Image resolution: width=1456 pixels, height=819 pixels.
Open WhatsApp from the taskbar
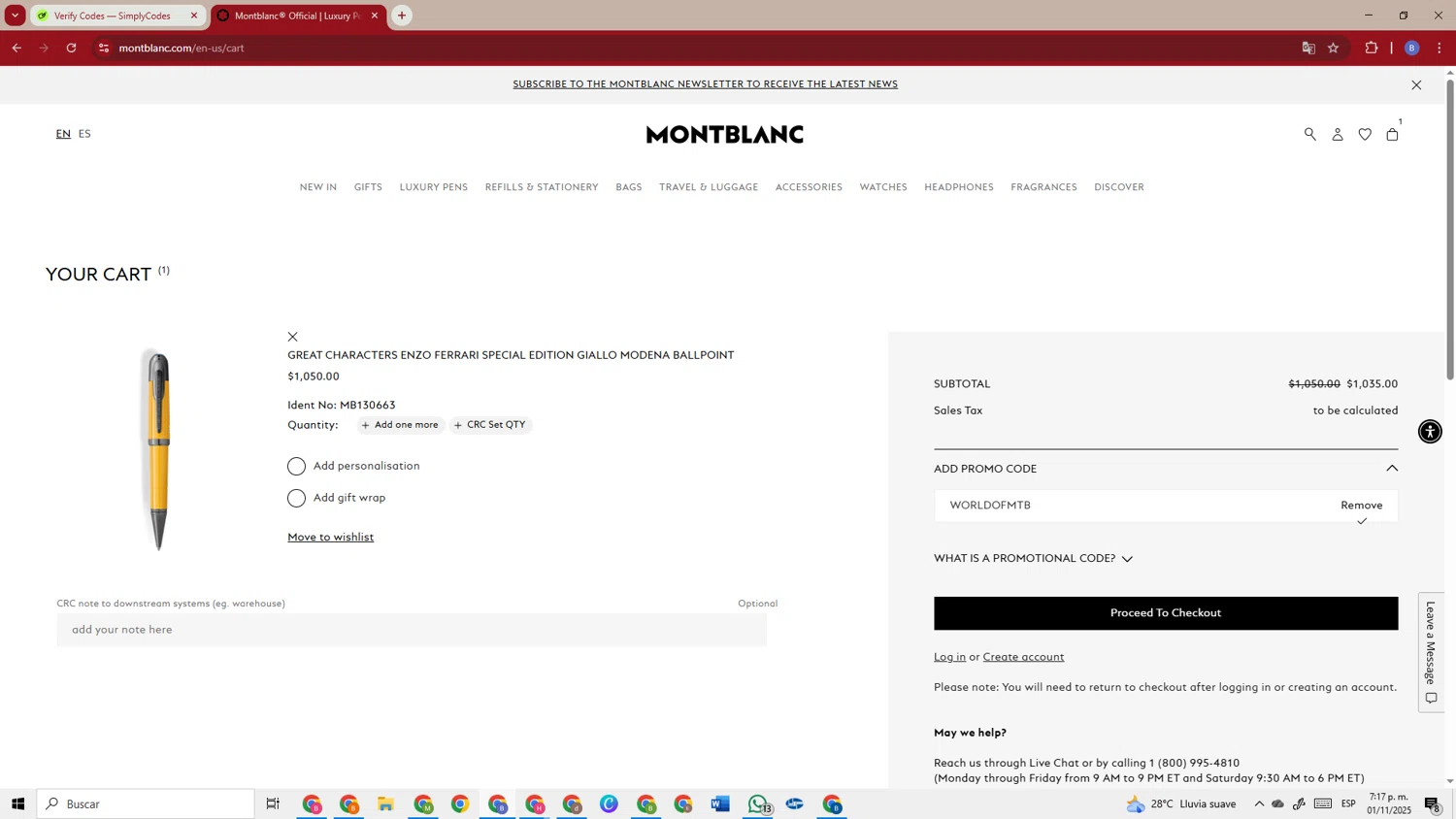click(x=758, y=803)
